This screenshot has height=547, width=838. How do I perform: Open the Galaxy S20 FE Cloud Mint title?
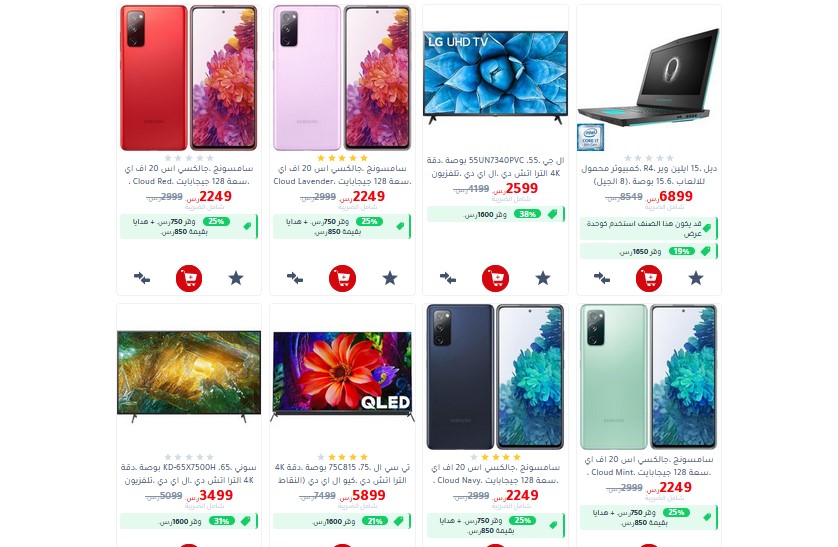tap(649, 466)
